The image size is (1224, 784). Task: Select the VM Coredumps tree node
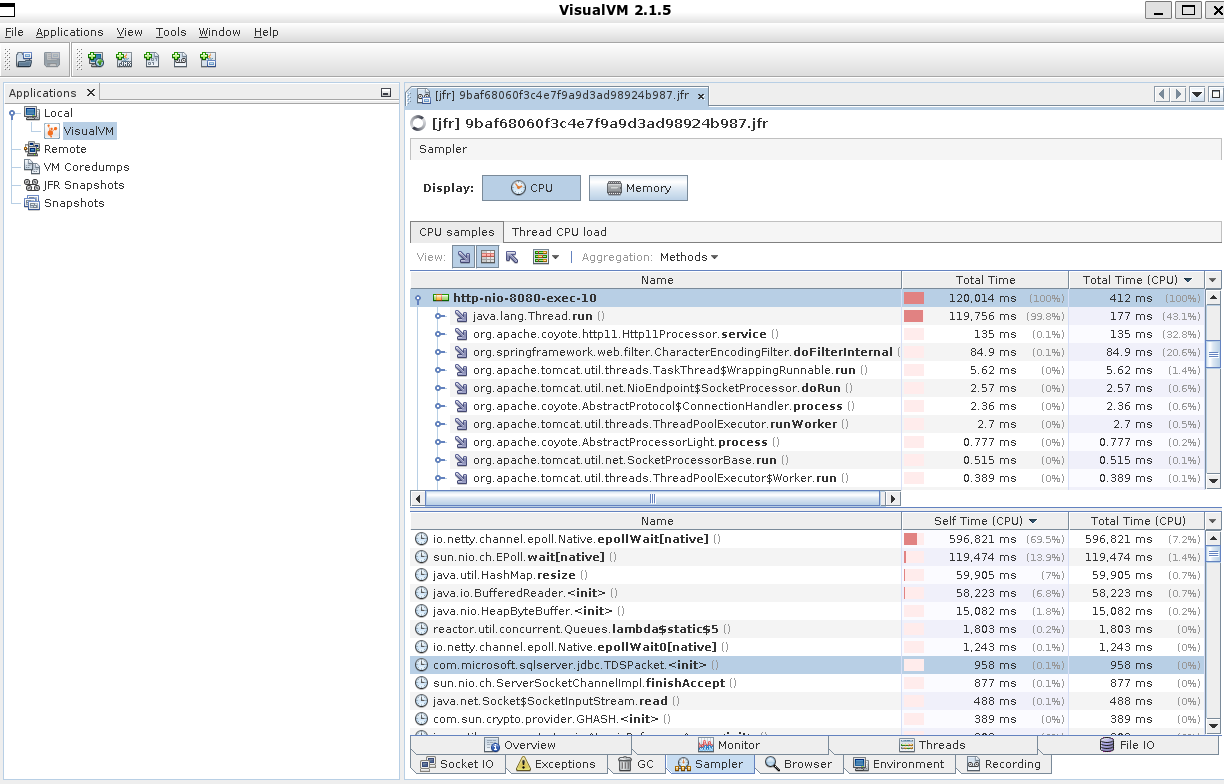click(x=86, y=167)
